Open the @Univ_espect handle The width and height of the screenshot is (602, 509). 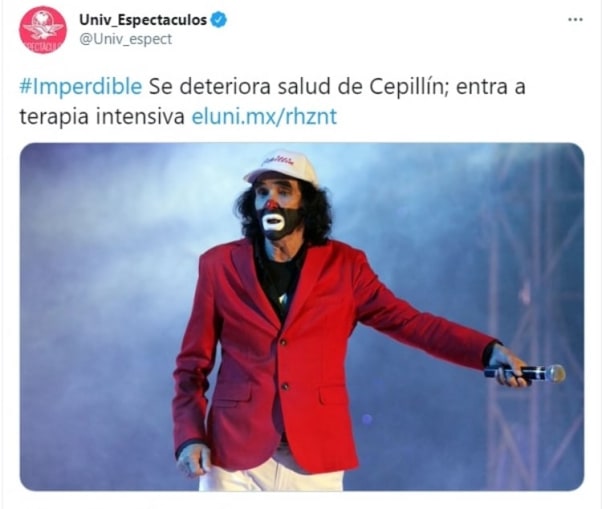tap(126, 39)
